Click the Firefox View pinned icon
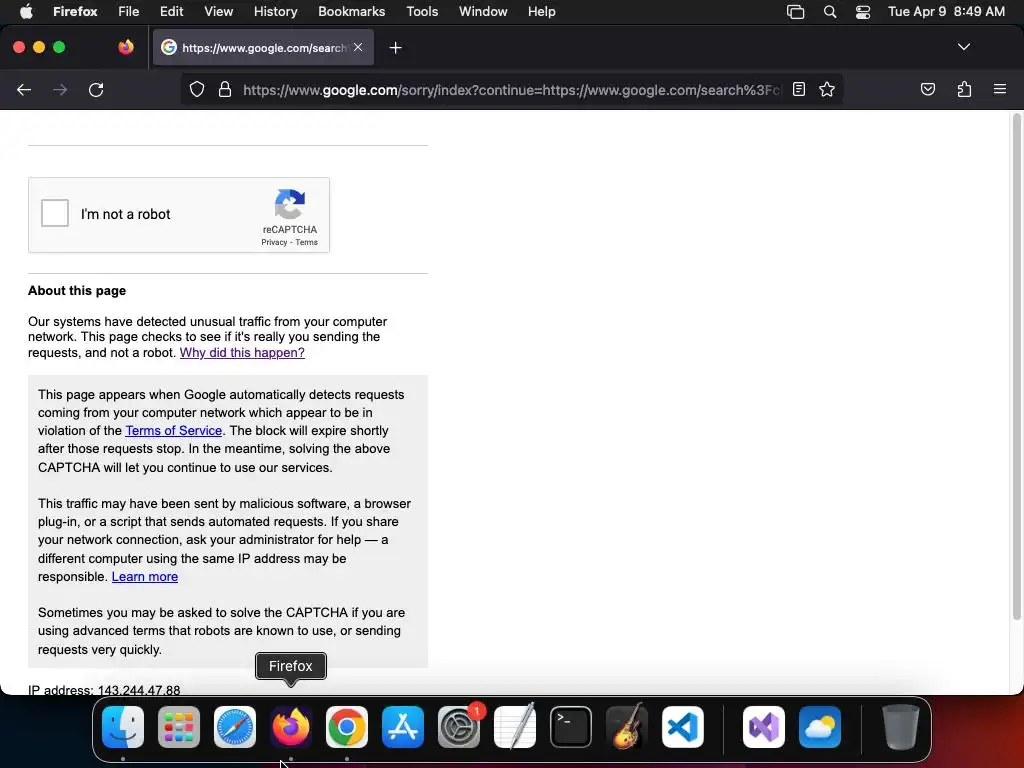 [126, 47]
